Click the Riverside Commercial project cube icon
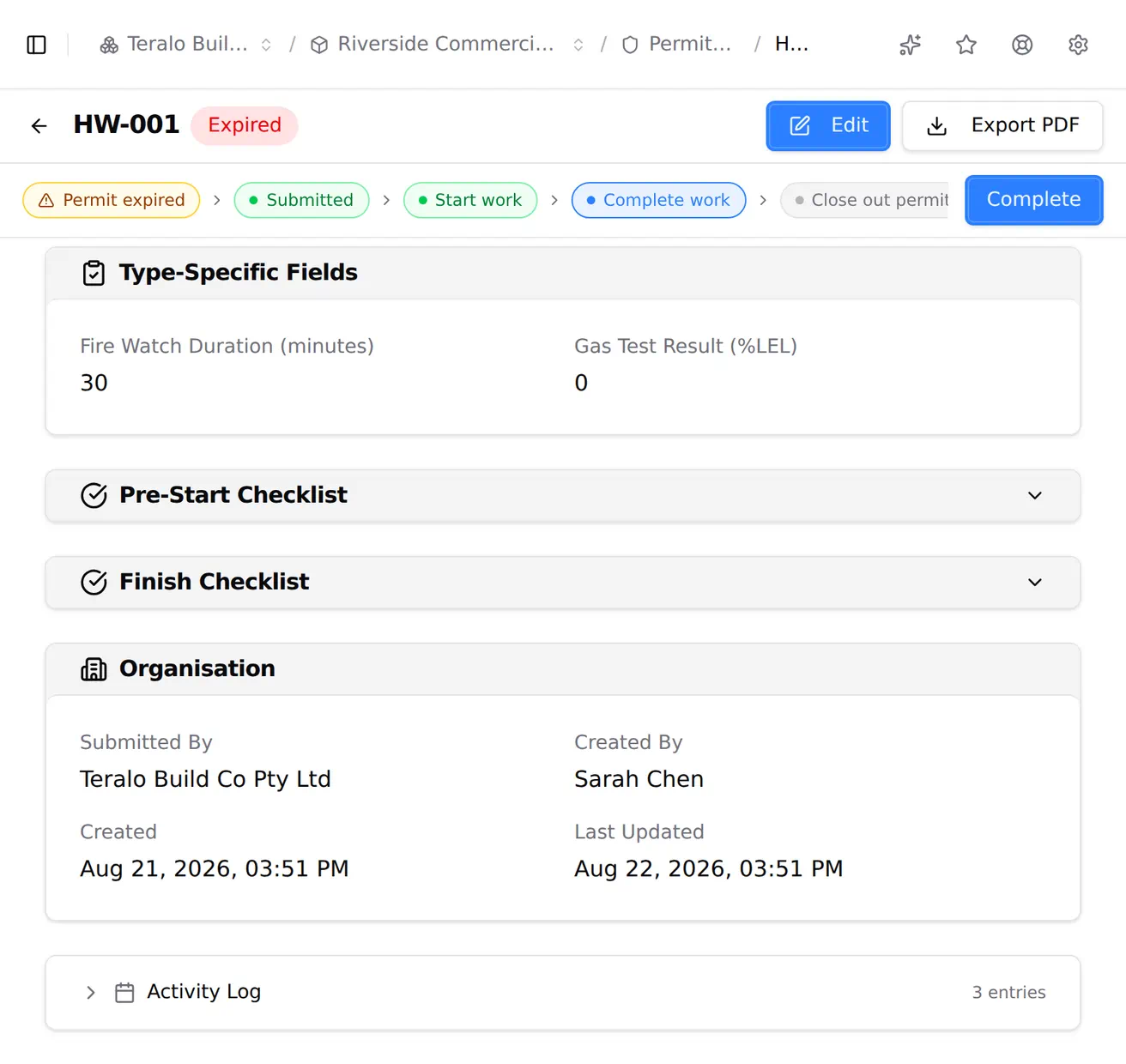The height and width of the screenshot is (1064, 1126). point(319,45)
